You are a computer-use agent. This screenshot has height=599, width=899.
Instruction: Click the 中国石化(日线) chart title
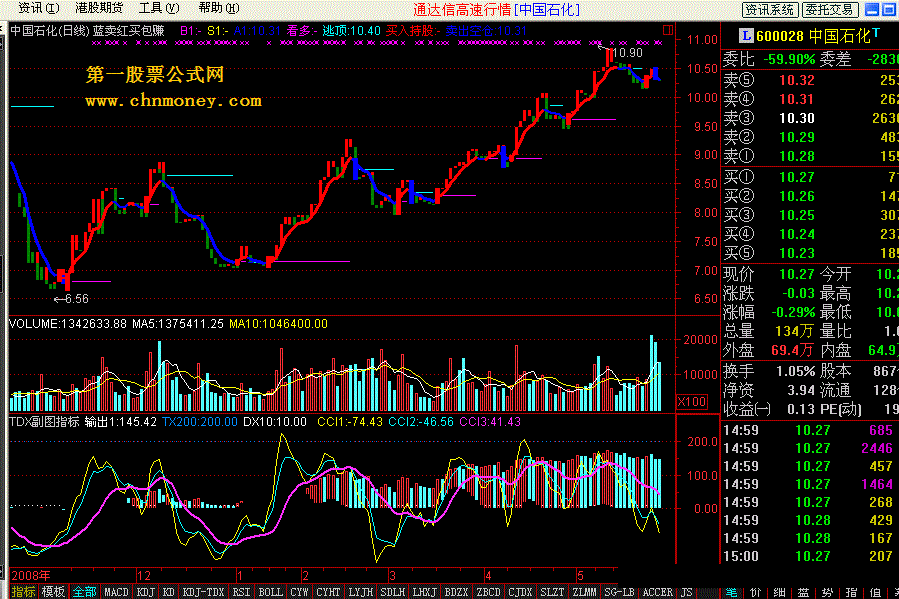pos(50,31)
